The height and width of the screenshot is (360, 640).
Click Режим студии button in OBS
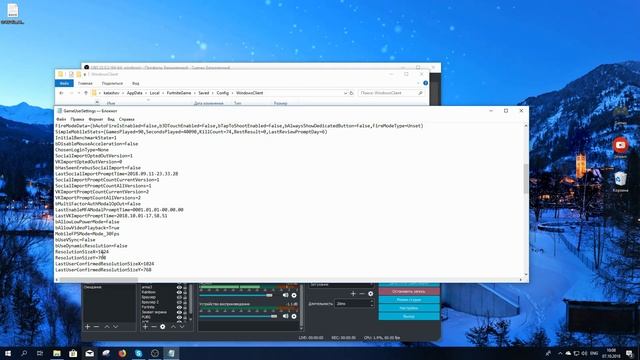pos(409,300)
